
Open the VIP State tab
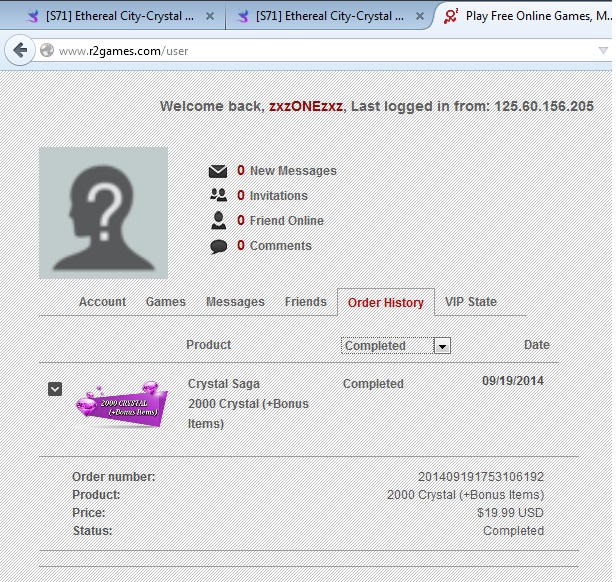[x=470, y=302]
